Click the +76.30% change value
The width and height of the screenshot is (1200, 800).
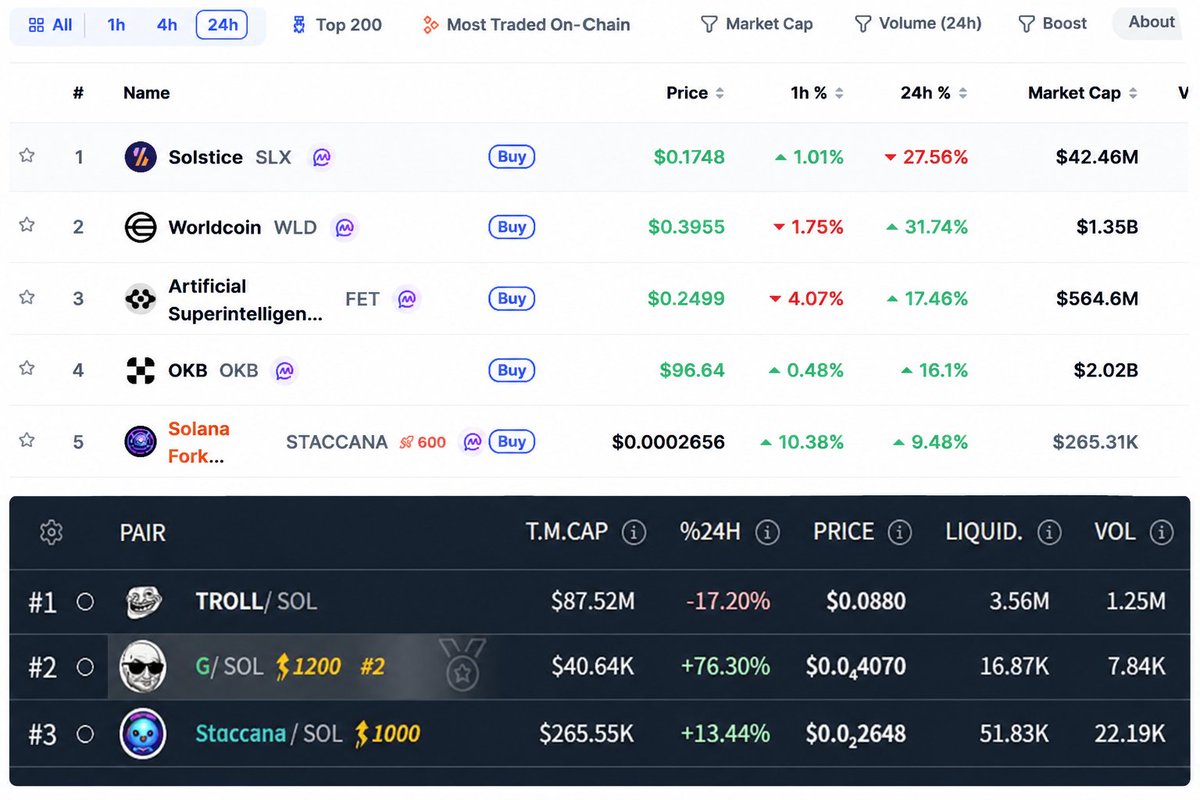click(x=725, y=667)
